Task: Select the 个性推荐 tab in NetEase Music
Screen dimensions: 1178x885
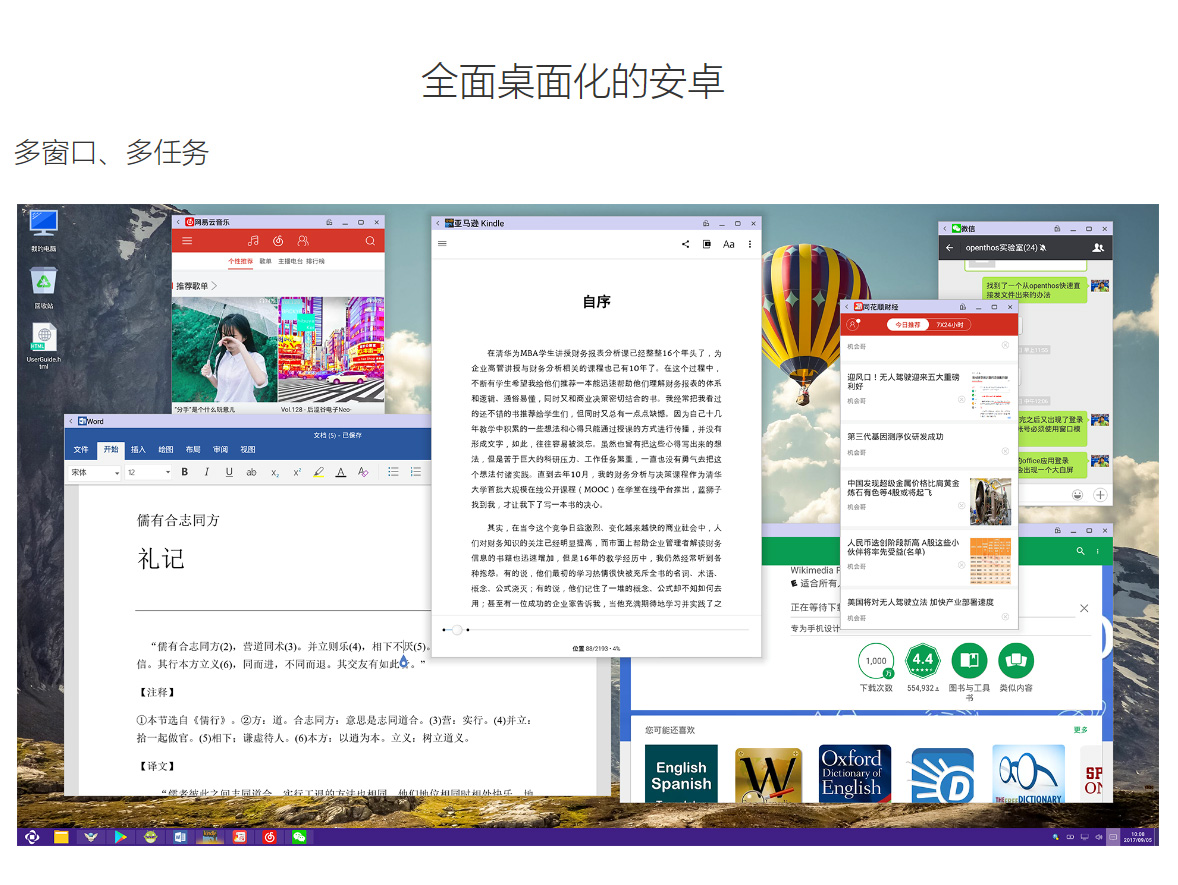Action: pos(240,261)
